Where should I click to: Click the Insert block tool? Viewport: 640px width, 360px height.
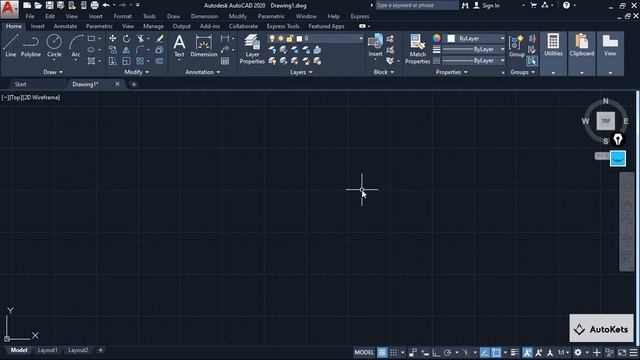(375, 45)
